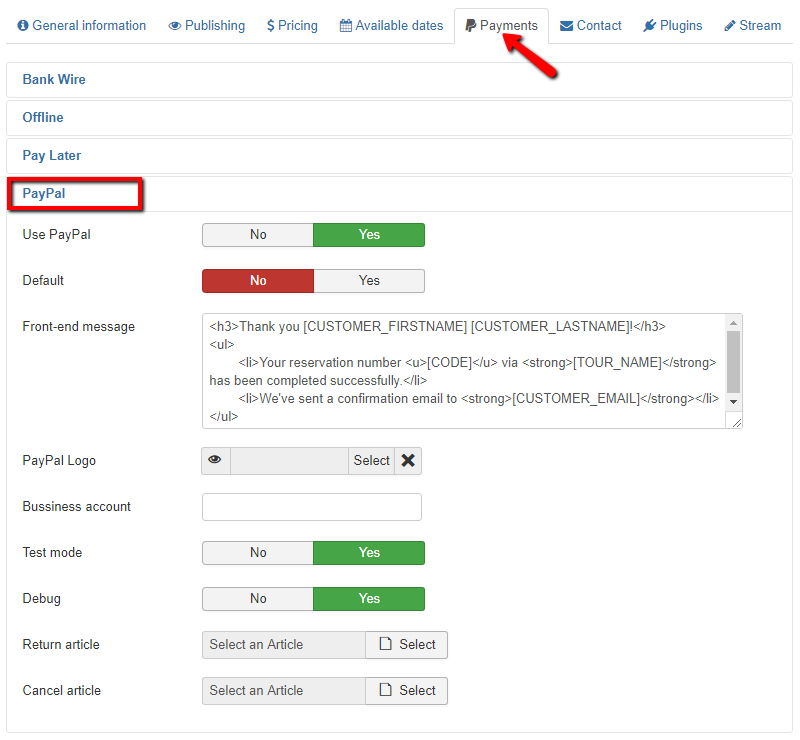Open the Contact tab
This screenshot has width=800, height=740.
[590, 26]
